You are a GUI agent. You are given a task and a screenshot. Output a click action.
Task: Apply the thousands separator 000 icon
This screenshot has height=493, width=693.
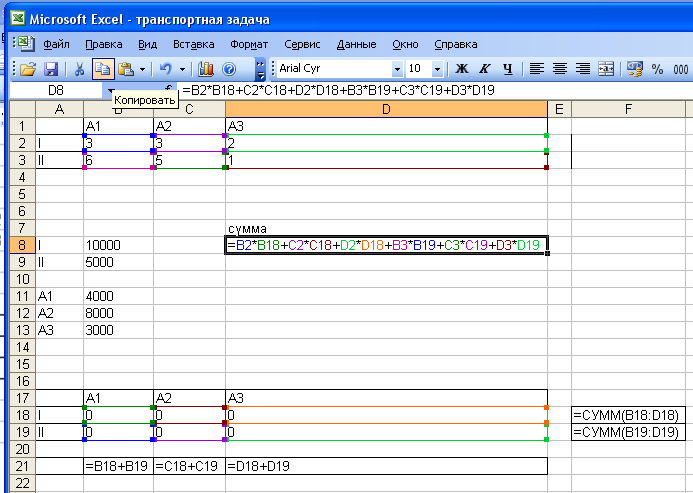tap(681, 69)
